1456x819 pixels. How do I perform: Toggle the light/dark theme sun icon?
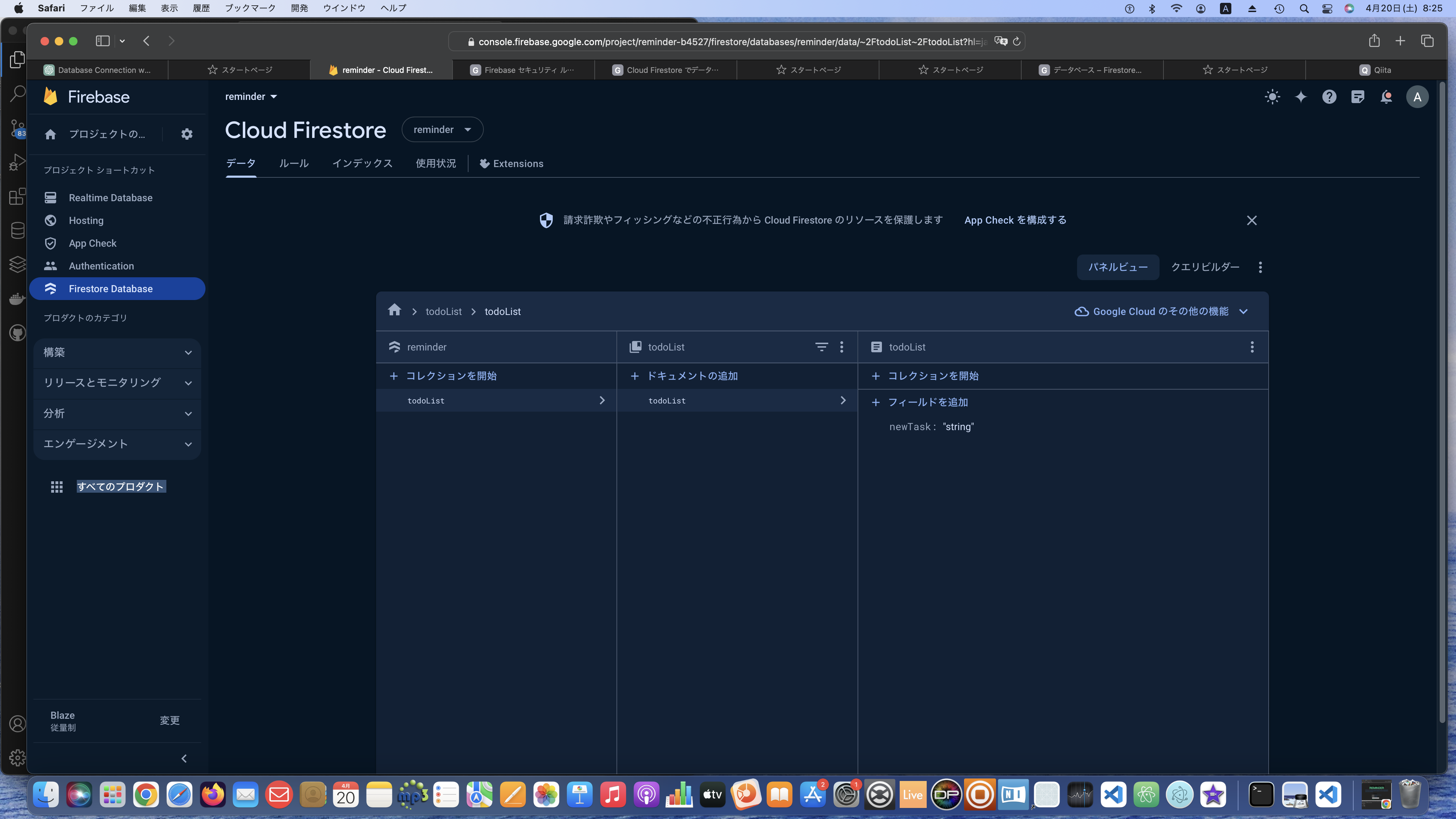pos(1272,97)
